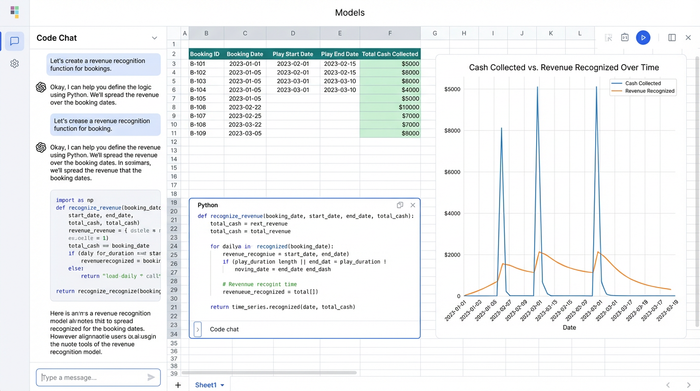This screenshot has height=391, width=700.
Task: Go to next sheet with right arrow
Action: [688, 385]
